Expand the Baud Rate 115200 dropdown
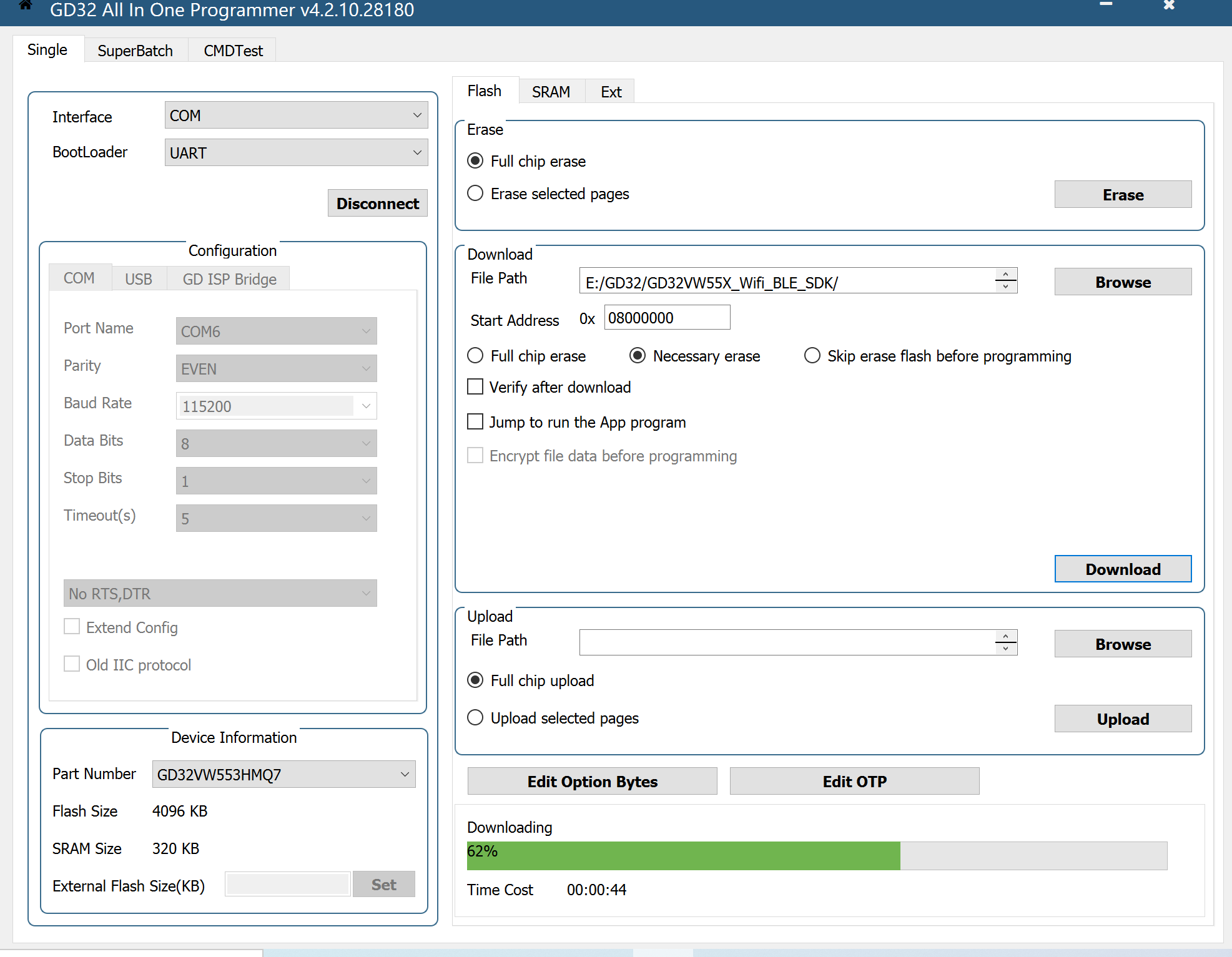This screenshot has width=1232, height=957. [x=366, y=406]
